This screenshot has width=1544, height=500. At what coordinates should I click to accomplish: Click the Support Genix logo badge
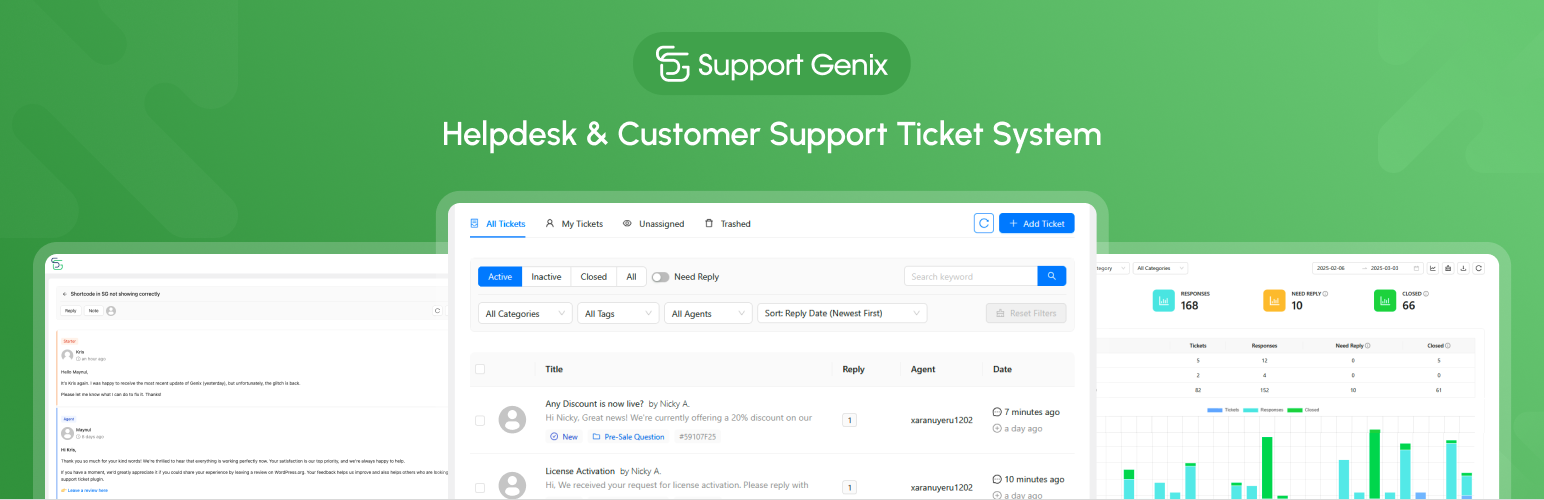pyautogui.click(x=772, y=64)
